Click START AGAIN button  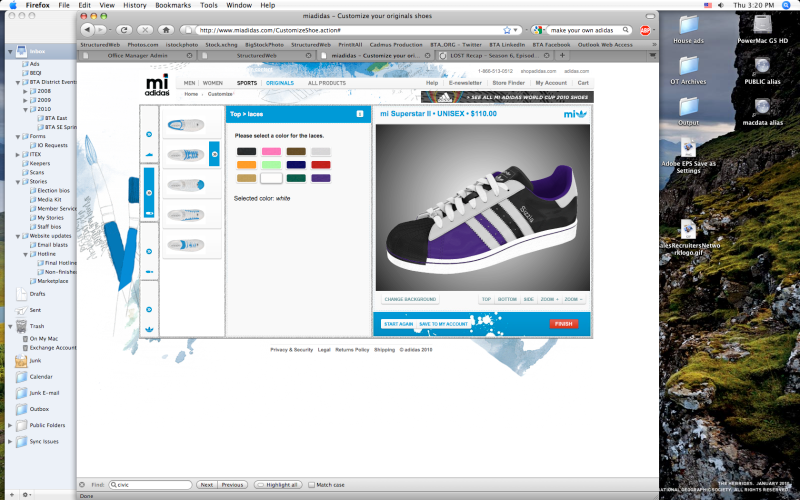coord(398,324)
